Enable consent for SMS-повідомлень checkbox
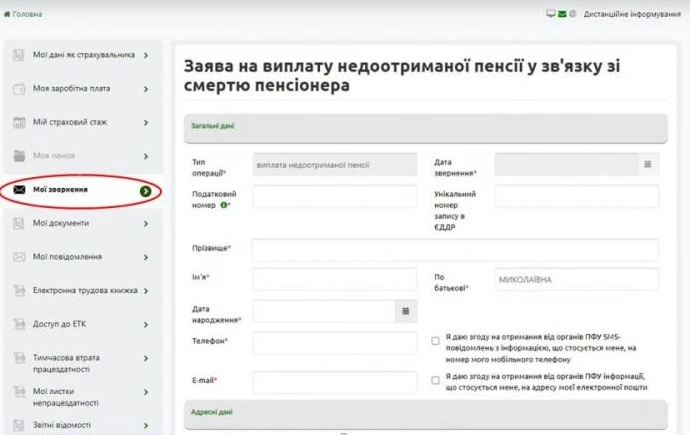Image resolution: width=690 pixels, height=435 pixels. pyautogui.click(x=435, y=341)
